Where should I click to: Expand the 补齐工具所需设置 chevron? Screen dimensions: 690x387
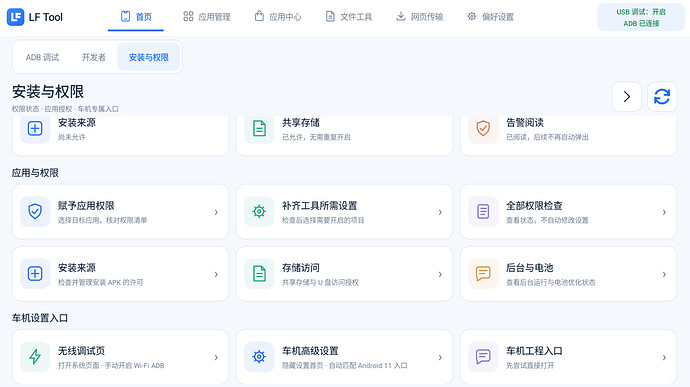click(440, 212)
